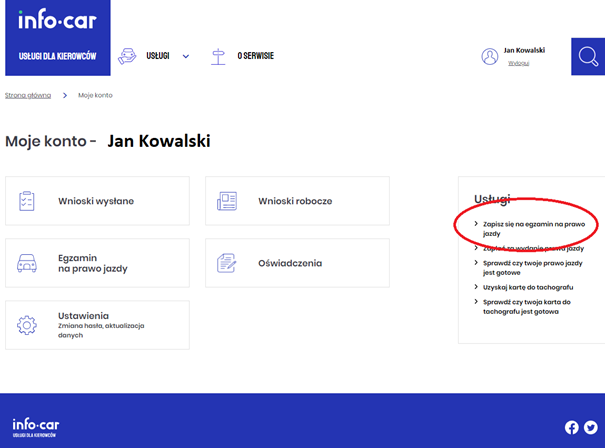The height and width of the screenshot is (448, 605).
Task: Open the Usługi menu item
Action: (x=157, y=56)
